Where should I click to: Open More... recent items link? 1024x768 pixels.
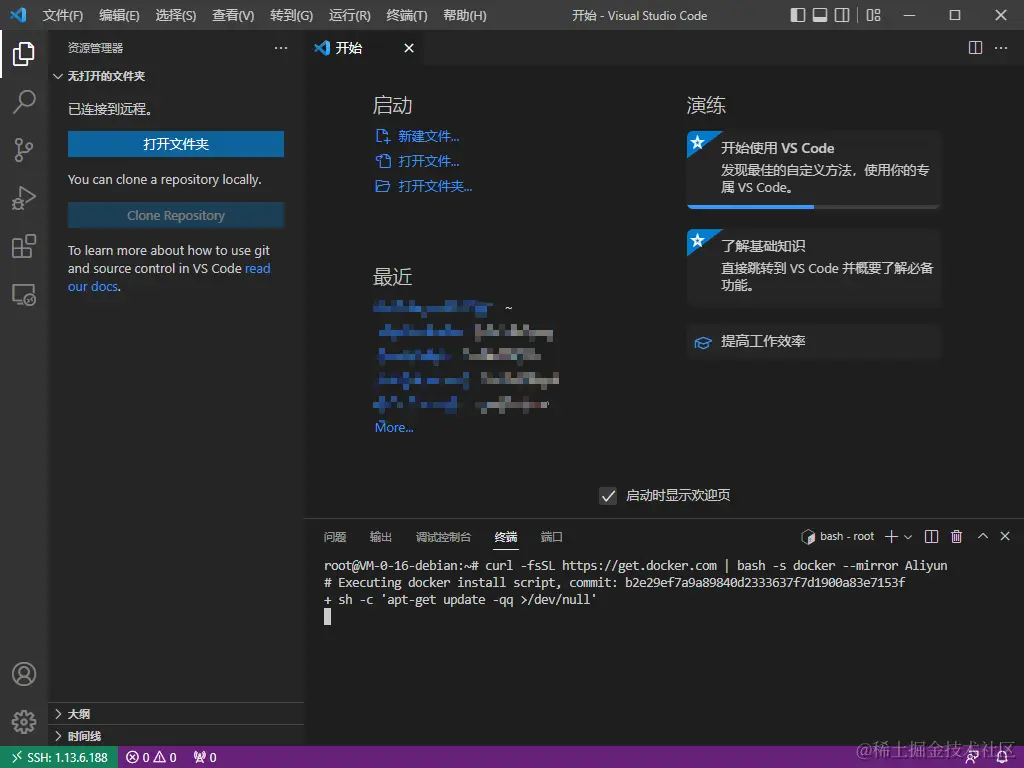(x=394, y=427)
